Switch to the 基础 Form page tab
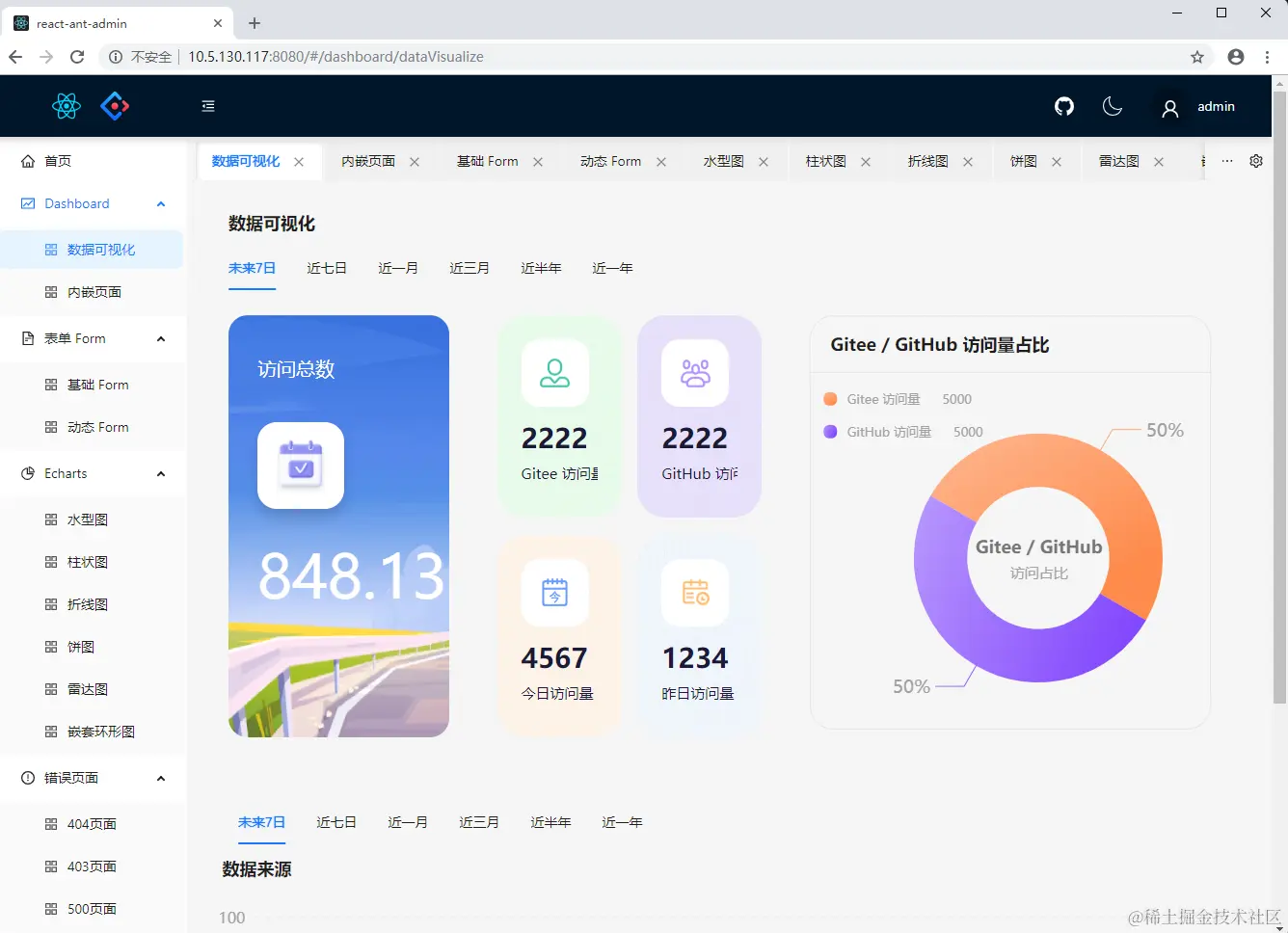This screenshot has width=1288, height=933. pyautogui.click(x=488, y=162)
